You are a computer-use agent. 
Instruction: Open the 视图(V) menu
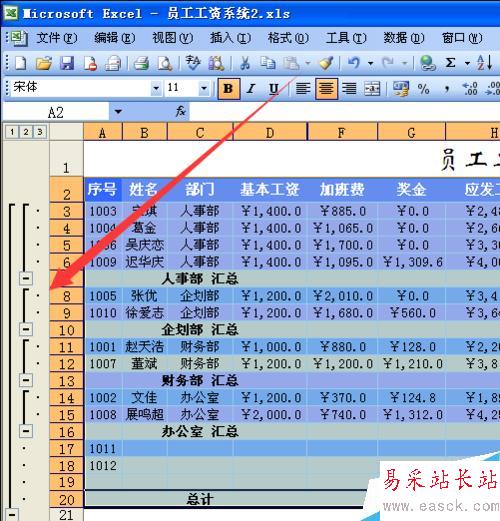click(x=173, y=38)
